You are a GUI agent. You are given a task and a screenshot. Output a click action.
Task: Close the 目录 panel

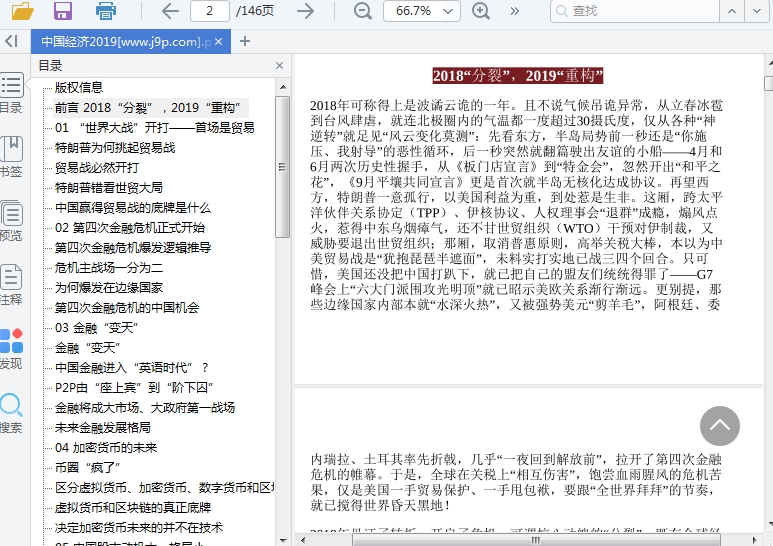(x=280, y=66)
